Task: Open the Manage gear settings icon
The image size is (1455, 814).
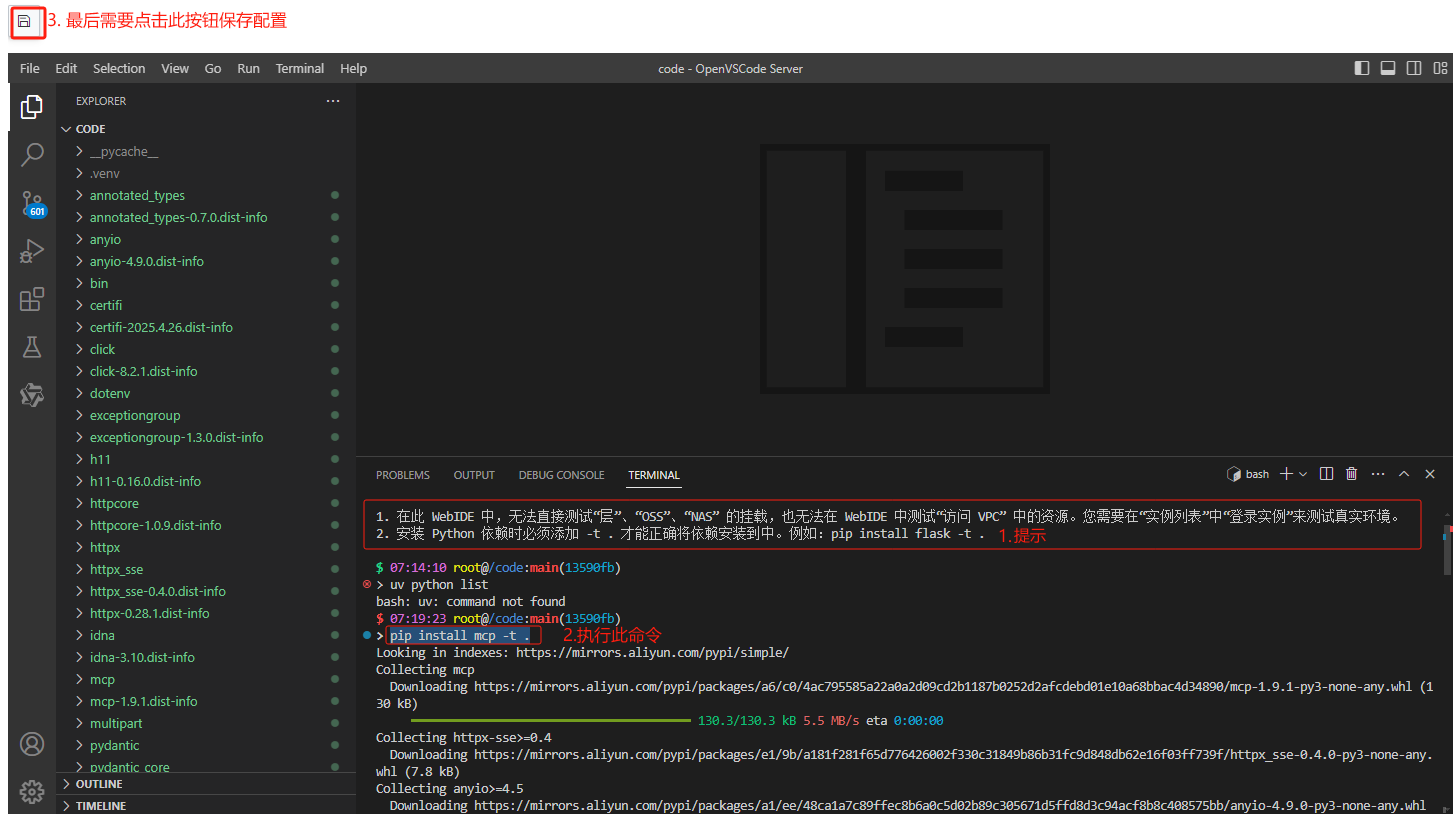Action: 32,791
